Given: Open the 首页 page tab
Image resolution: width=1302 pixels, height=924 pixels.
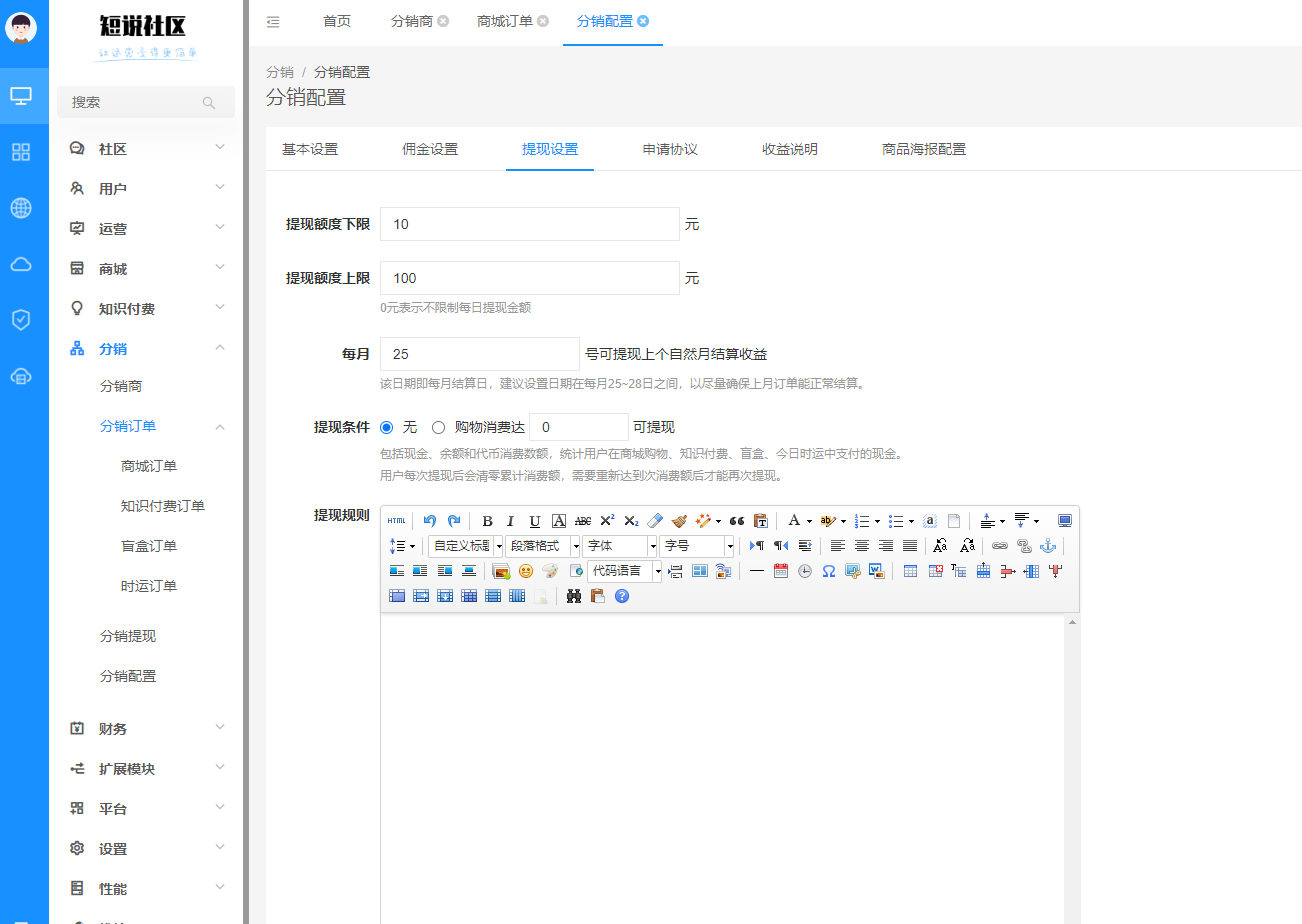Looking at the screenshot, I should (x=337, y=21).
